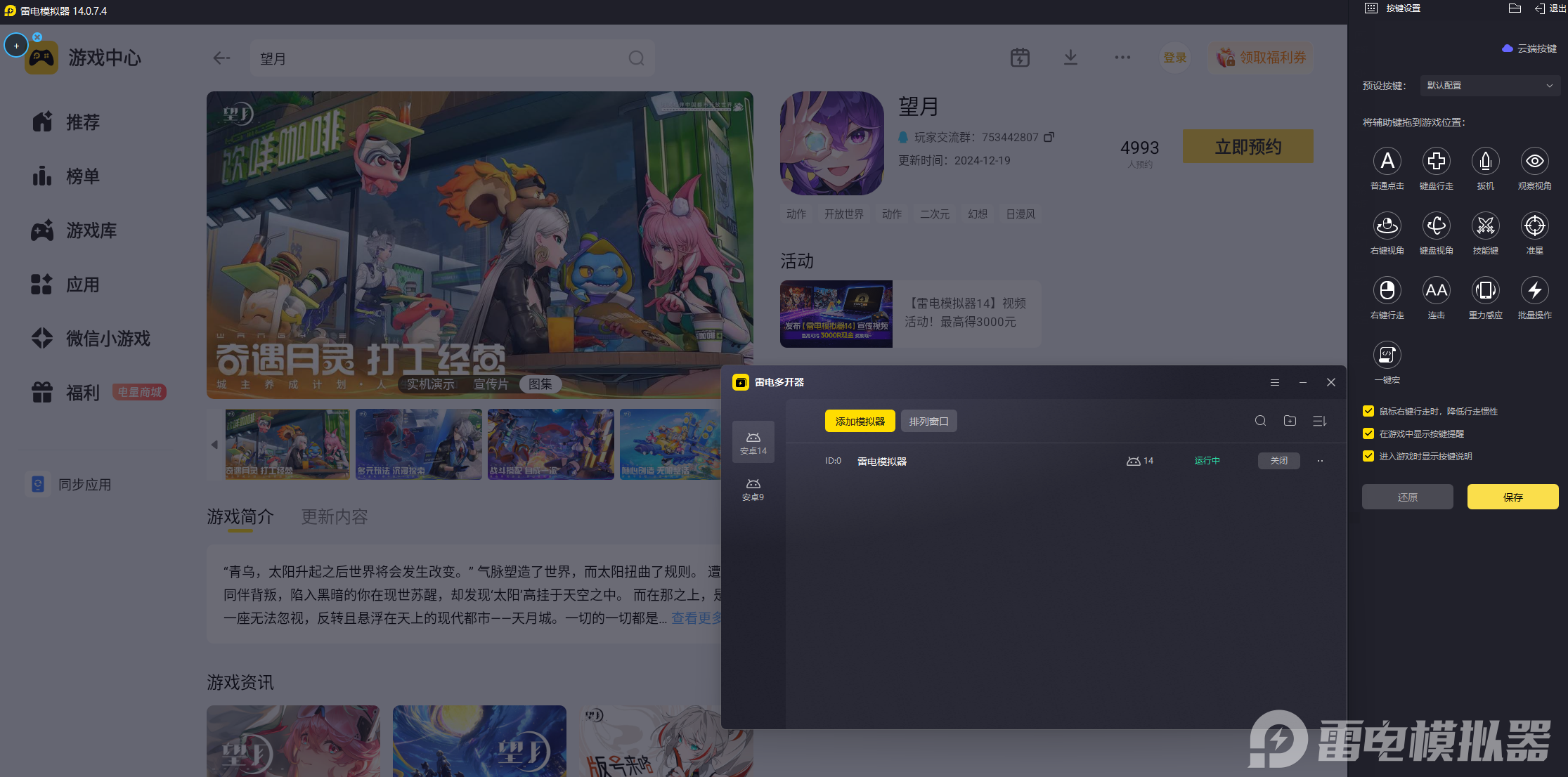Click the 退出 exit button
This screenshot has width=1568, height=777.
(x=1551, y=8)
